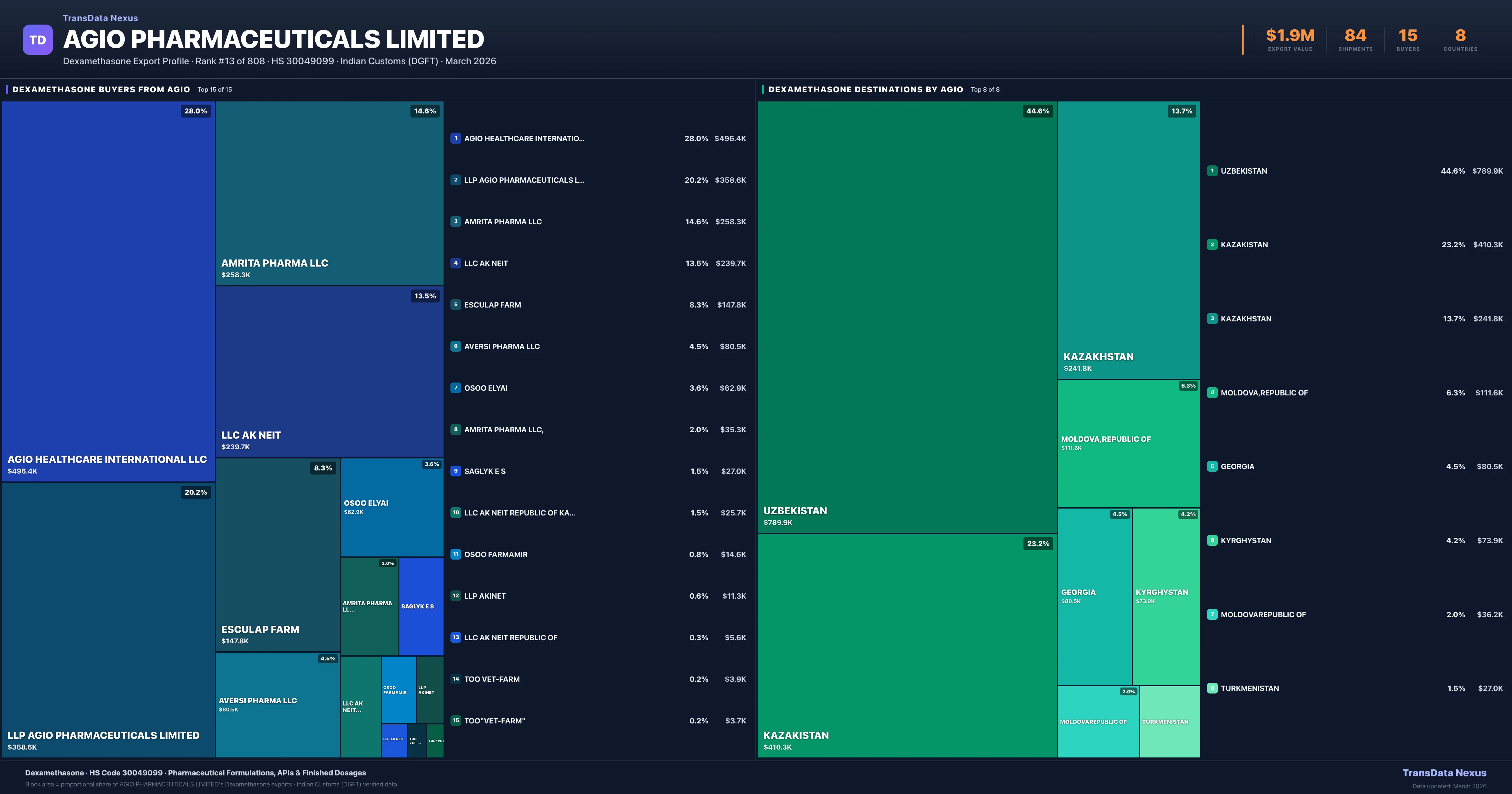Click rank badge 1 beside UZBEKISTAN
The width and height of the screenshot is (1512, 794).
point(1212,171)
